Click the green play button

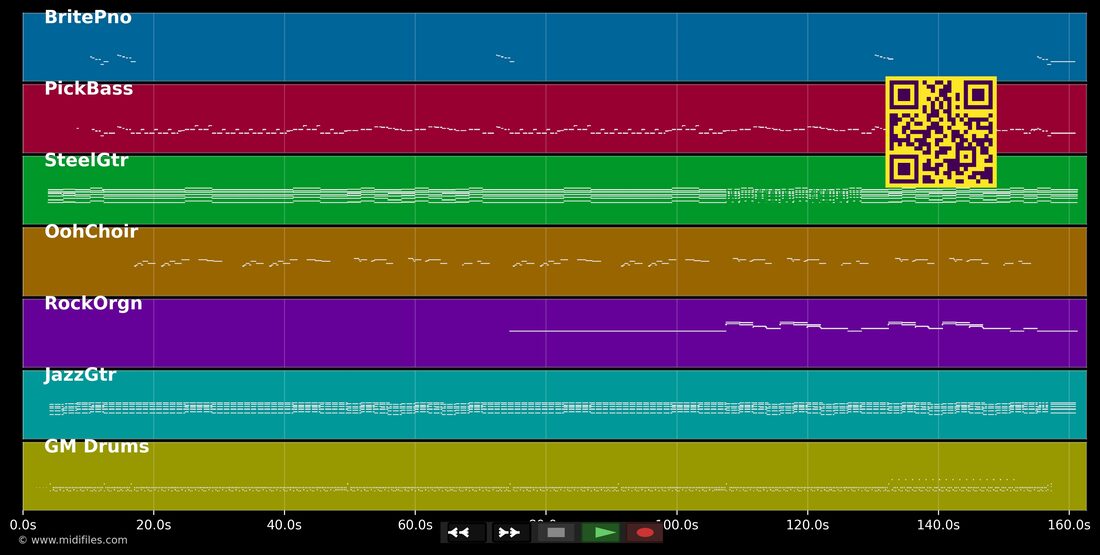click(x=601, y=533)
